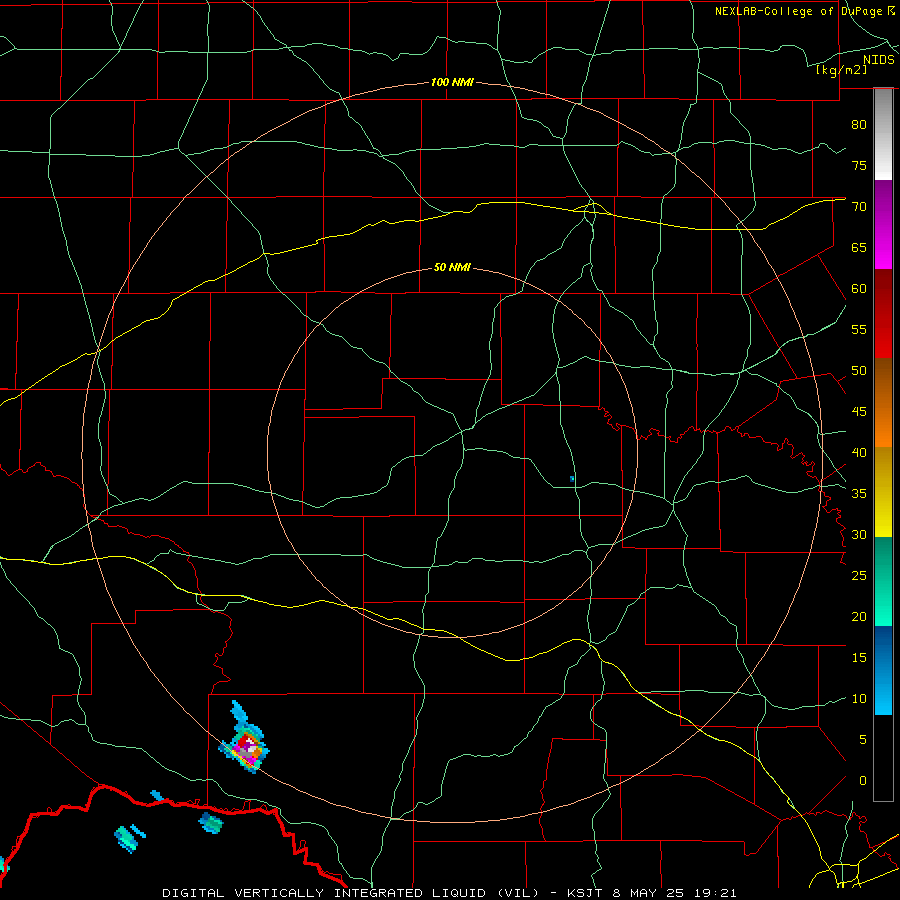
Task: Click the color scale value '75'
Action: 859,166
